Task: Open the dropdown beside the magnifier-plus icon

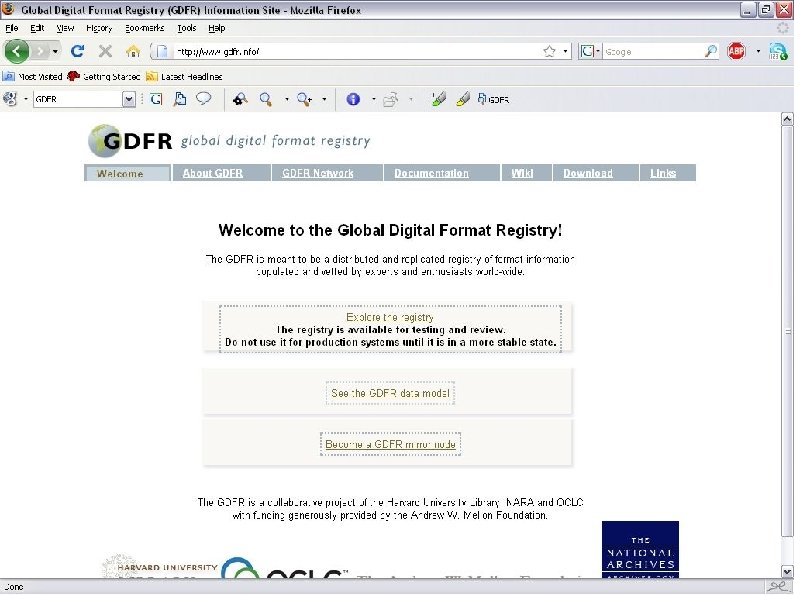Action: click(x=324, y=99)
